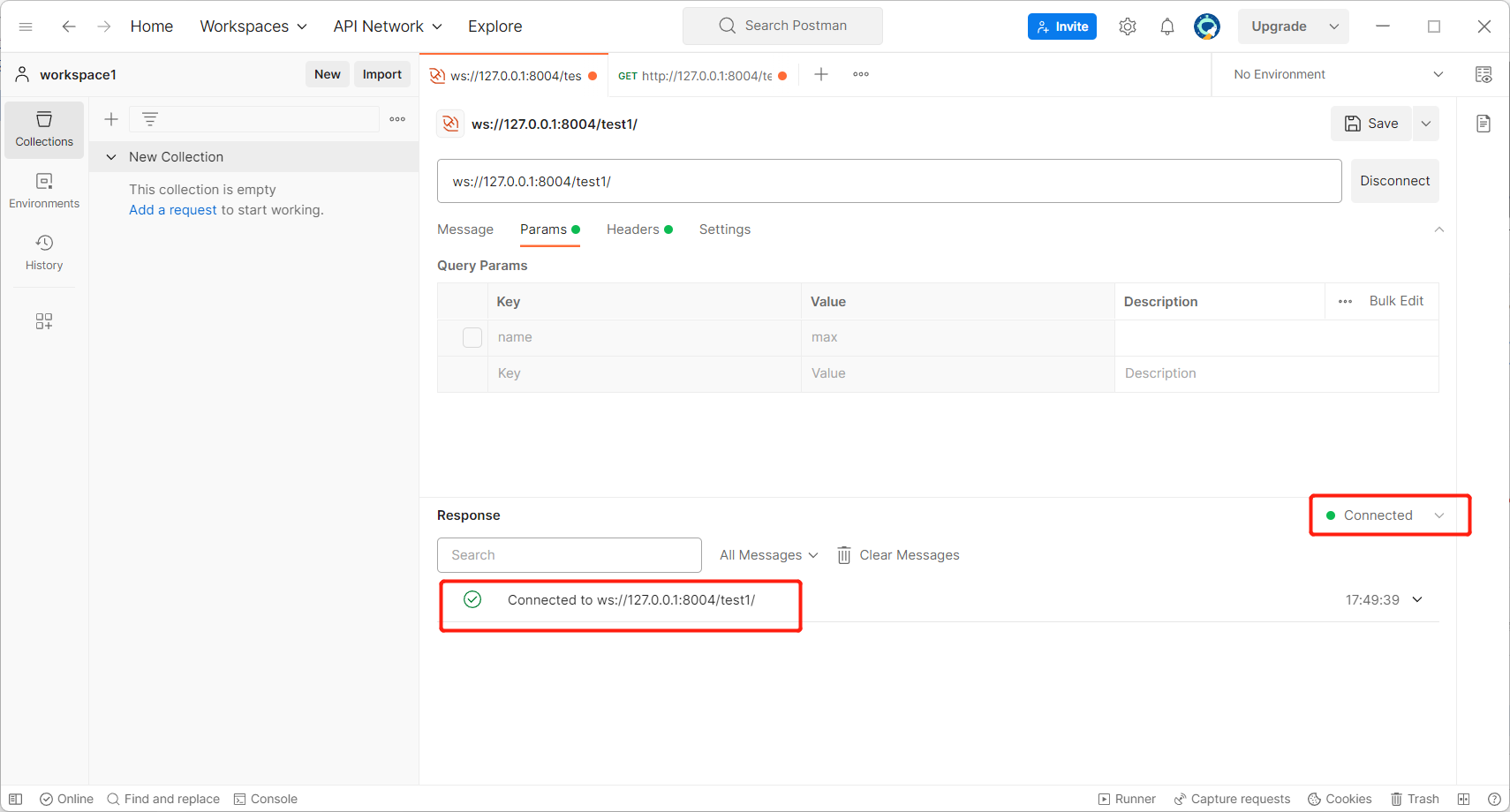
Task: Open the notifications bell
Action: click(x=1167, y=26)
